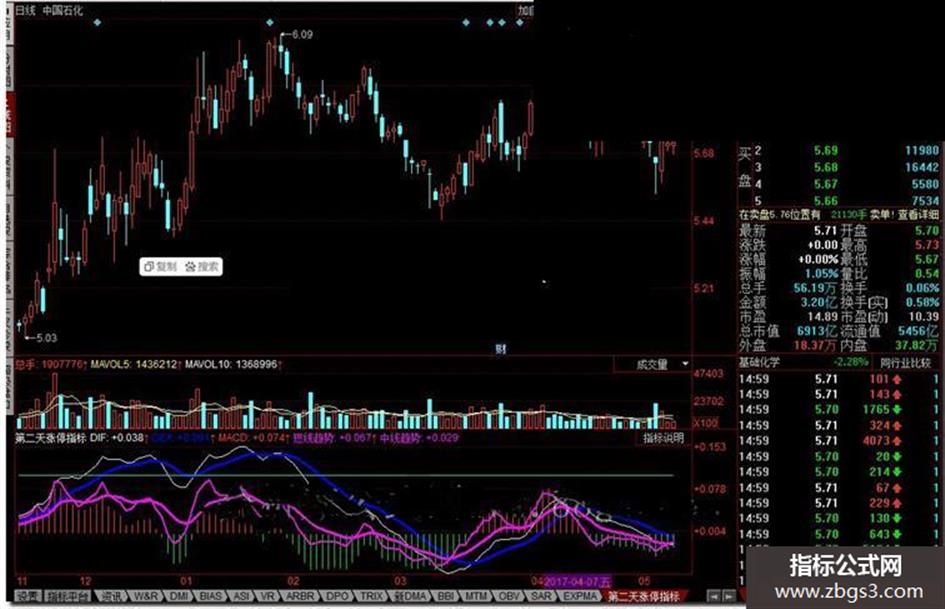Click the 最高 value 5.73
Viewport: 945px width, 609px height.
(x=927, y=245)
